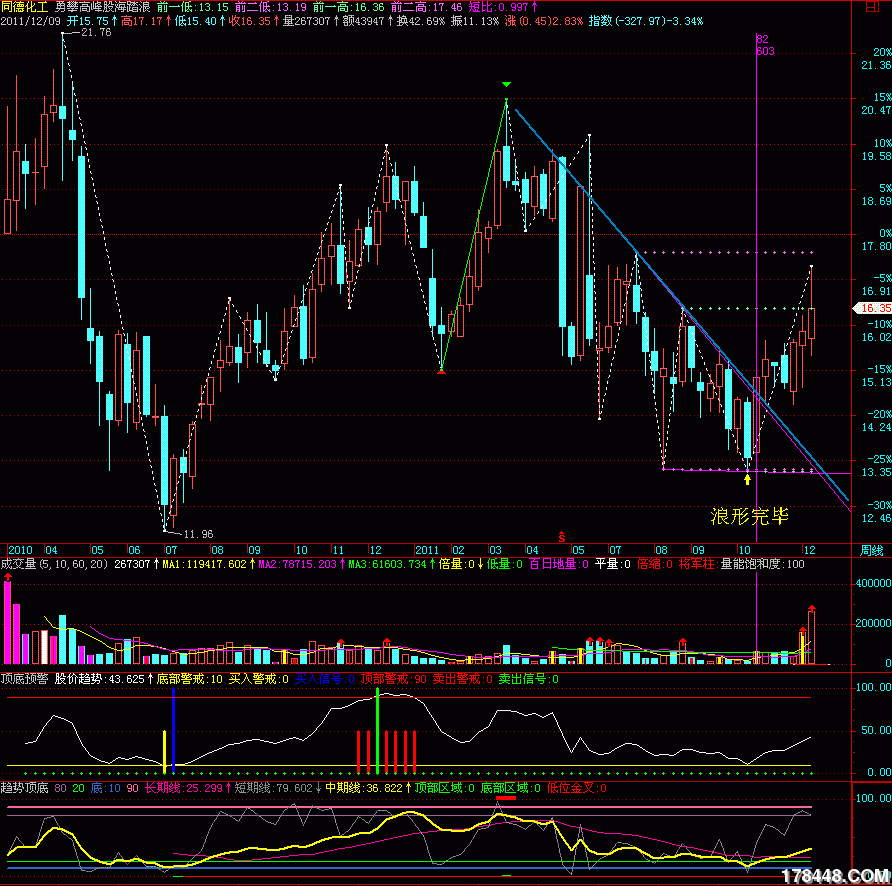Open the 成交量 indicator label
Viewport: 892px width, 886px height.
[x=18, y=564]
